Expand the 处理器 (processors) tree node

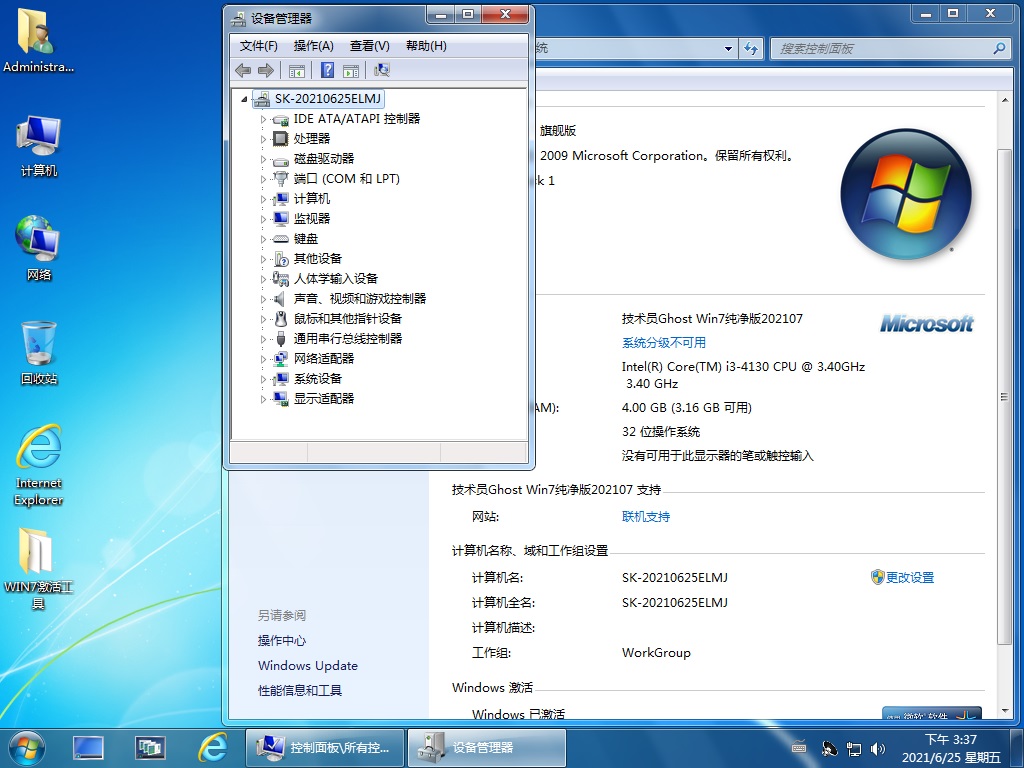point(264,139)
